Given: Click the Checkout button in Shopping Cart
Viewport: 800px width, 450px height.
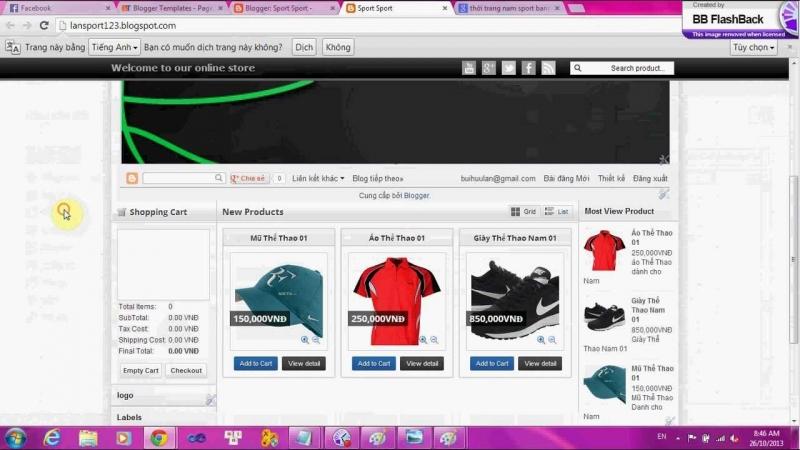Looking at the screenshot, I should [x=186, y=370].
